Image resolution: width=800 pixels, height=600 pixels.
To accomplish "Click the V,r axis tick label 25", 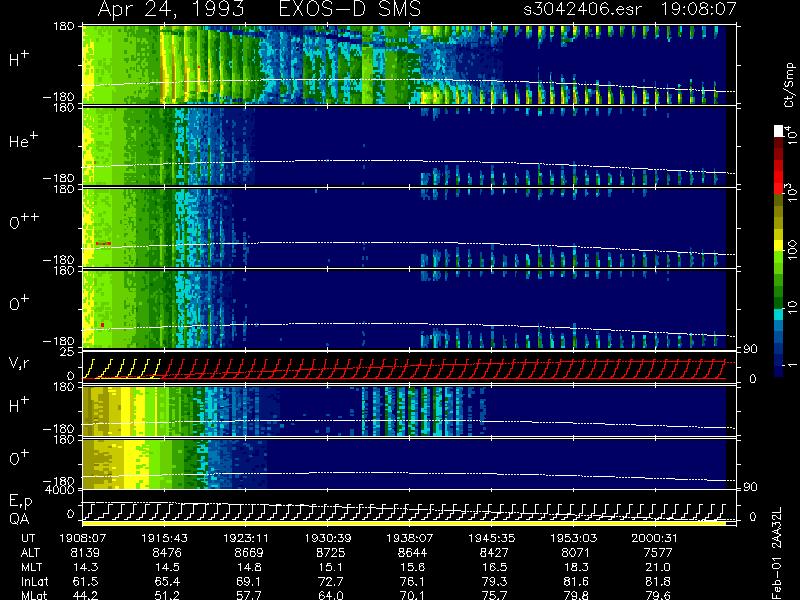I will point(68,352).
